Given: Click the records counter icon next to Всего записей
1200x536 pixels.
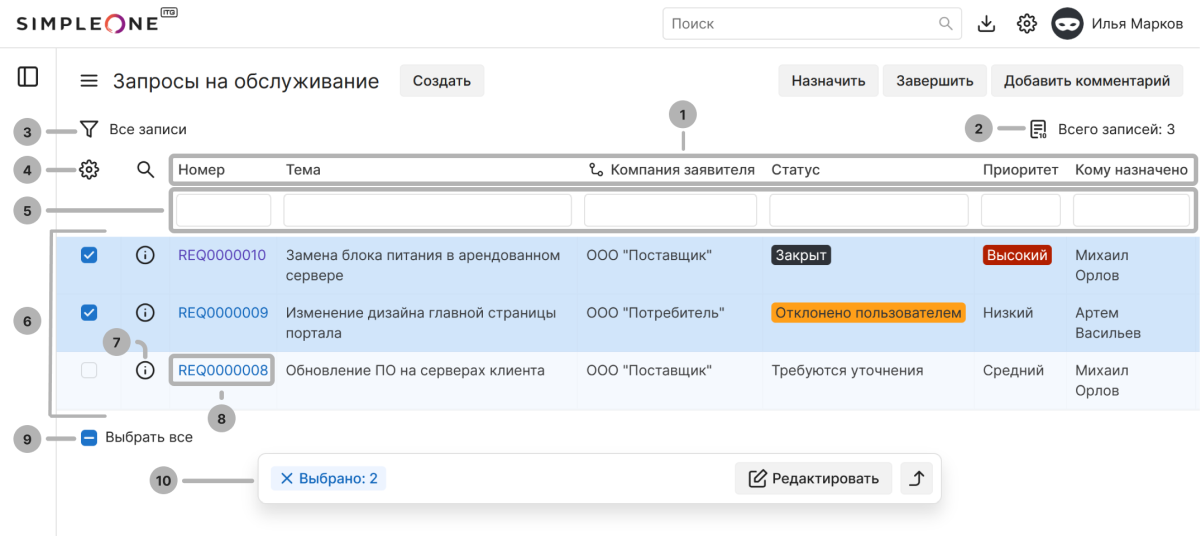Looking at the screenshot, I should coord(1038,129).
